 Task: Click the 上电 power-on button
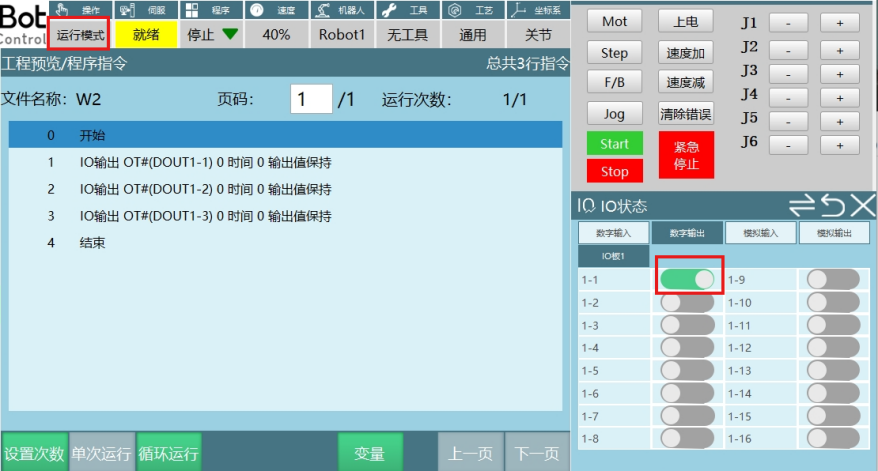(685, 21)
